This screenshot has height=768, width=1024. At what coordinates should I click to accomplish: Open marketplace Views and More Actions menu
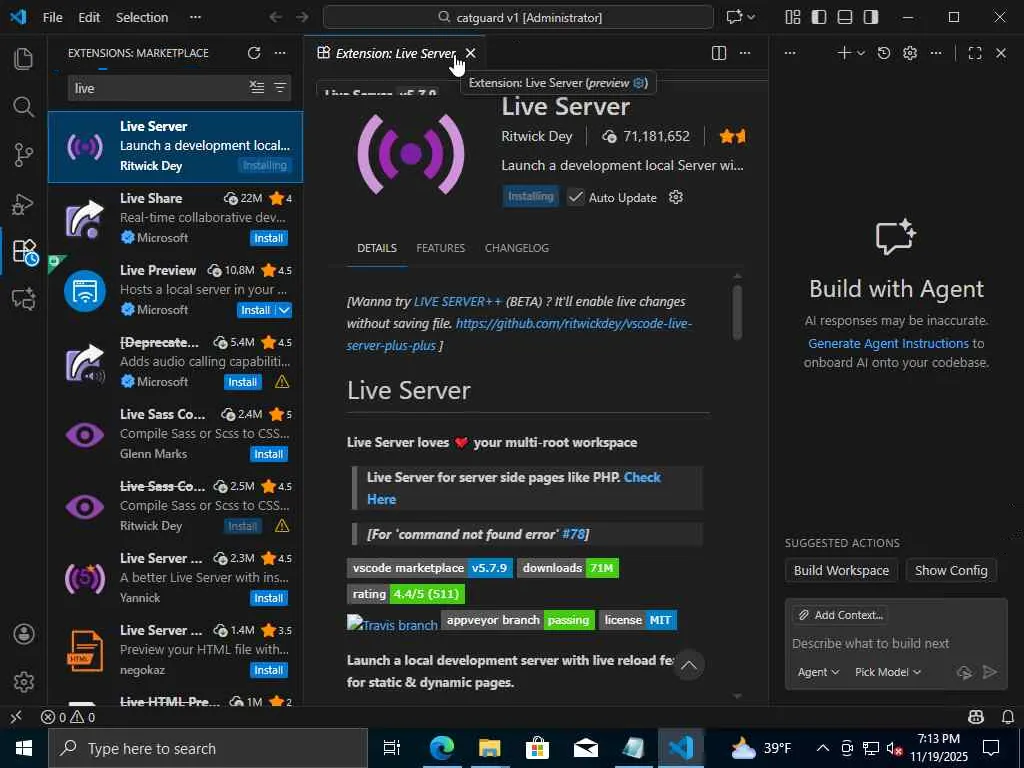(x=280, y=53)
